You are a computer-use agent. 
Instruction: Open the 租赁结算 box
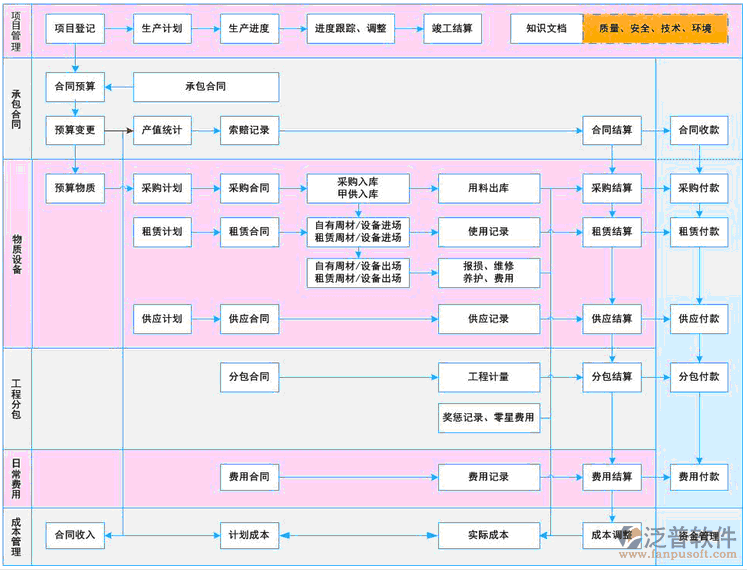click(x=612, y=232)
